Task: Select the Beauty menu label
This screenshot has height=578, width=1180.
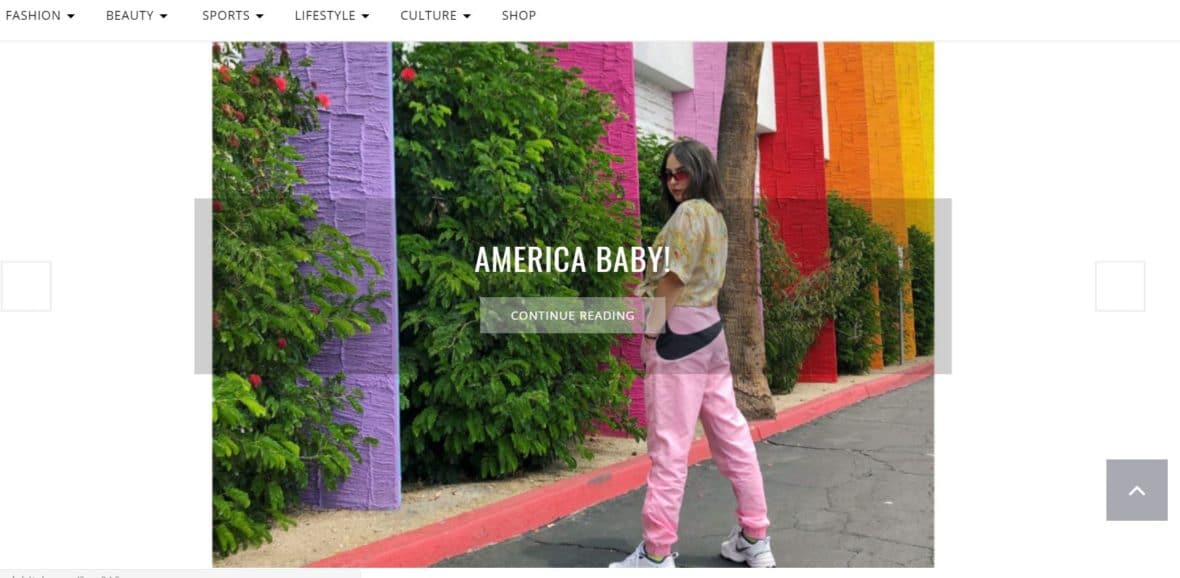Action: pos(129,15)
